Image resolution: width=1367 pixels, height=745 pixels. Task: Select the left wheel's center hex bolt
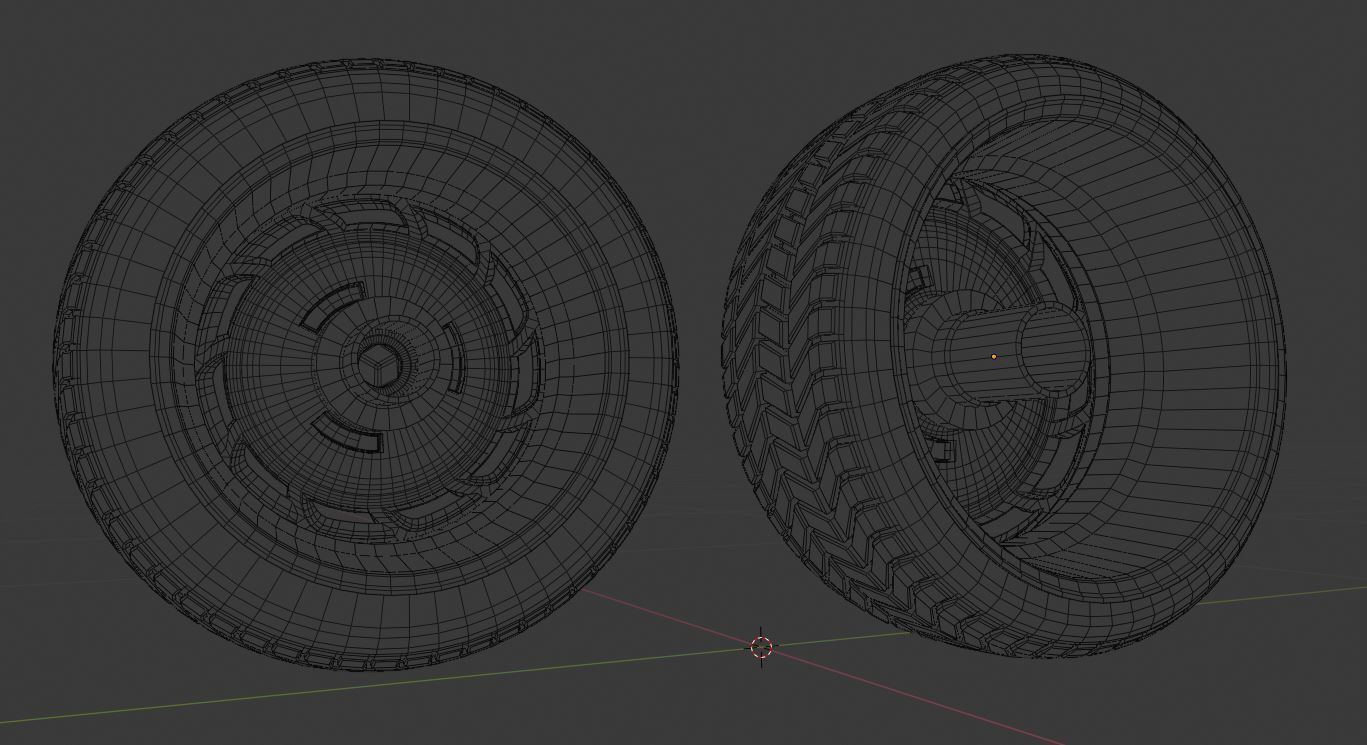[x=378, y=366]
